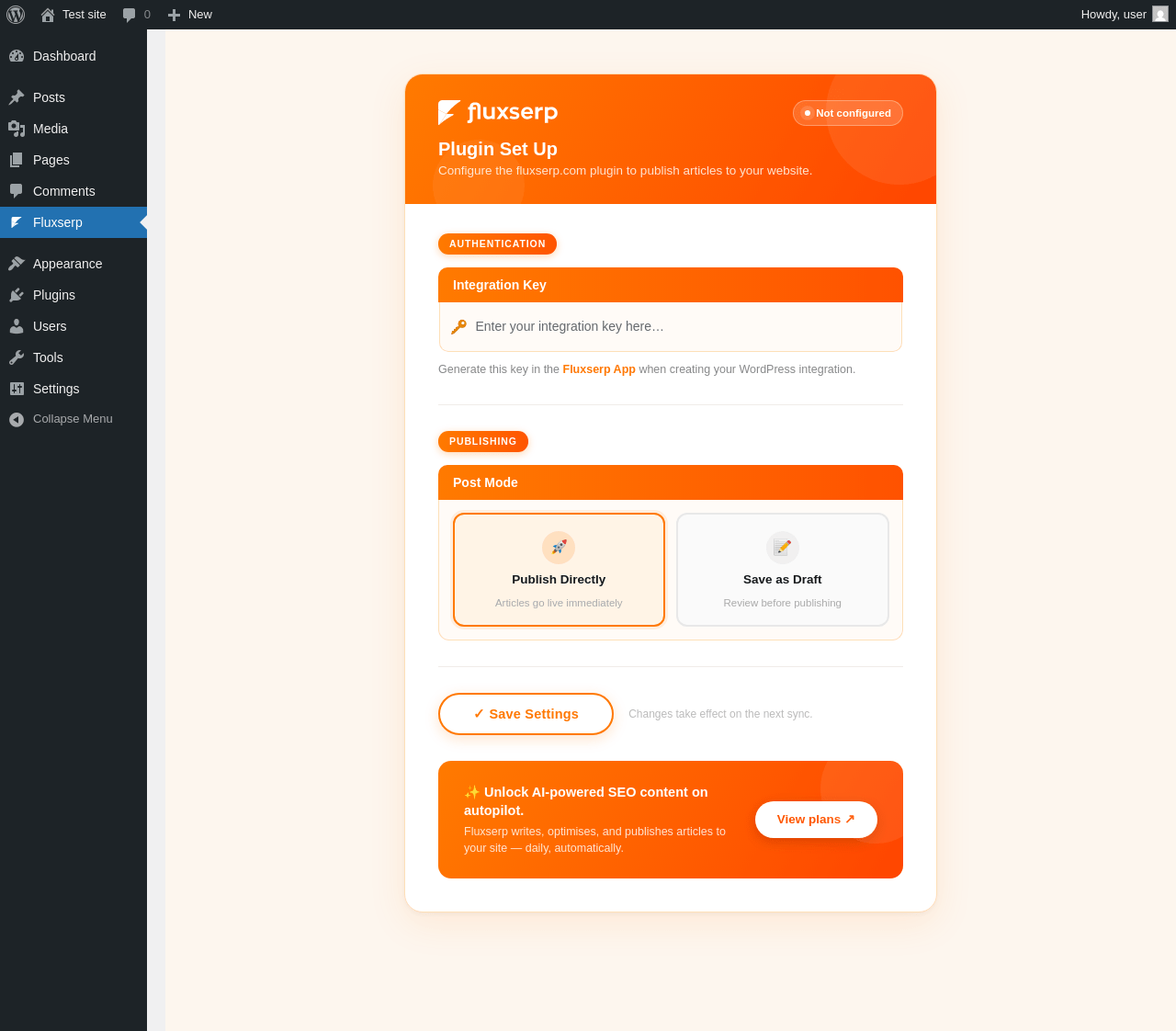The height and width of the screenshot is (1031, 1176).
Task: Click the user avatar next to Howdy
Action: click(x=1160, y=14)
